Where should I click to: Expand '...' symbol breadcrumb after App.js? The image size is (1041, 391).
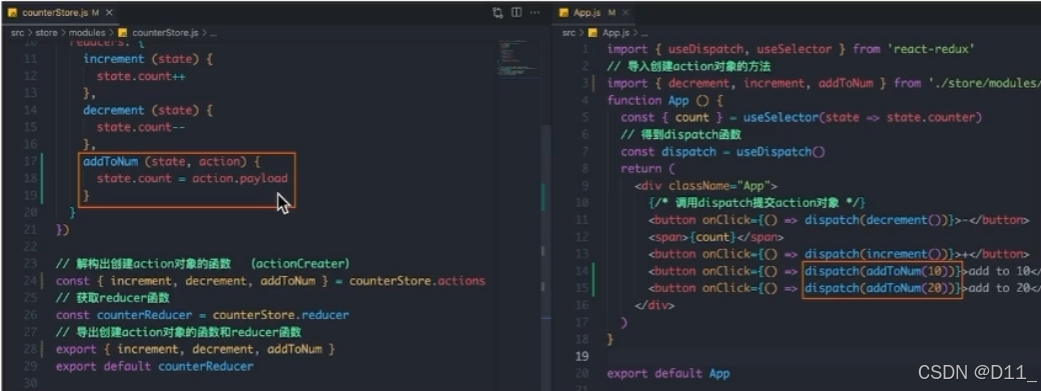tap(643, 32)
